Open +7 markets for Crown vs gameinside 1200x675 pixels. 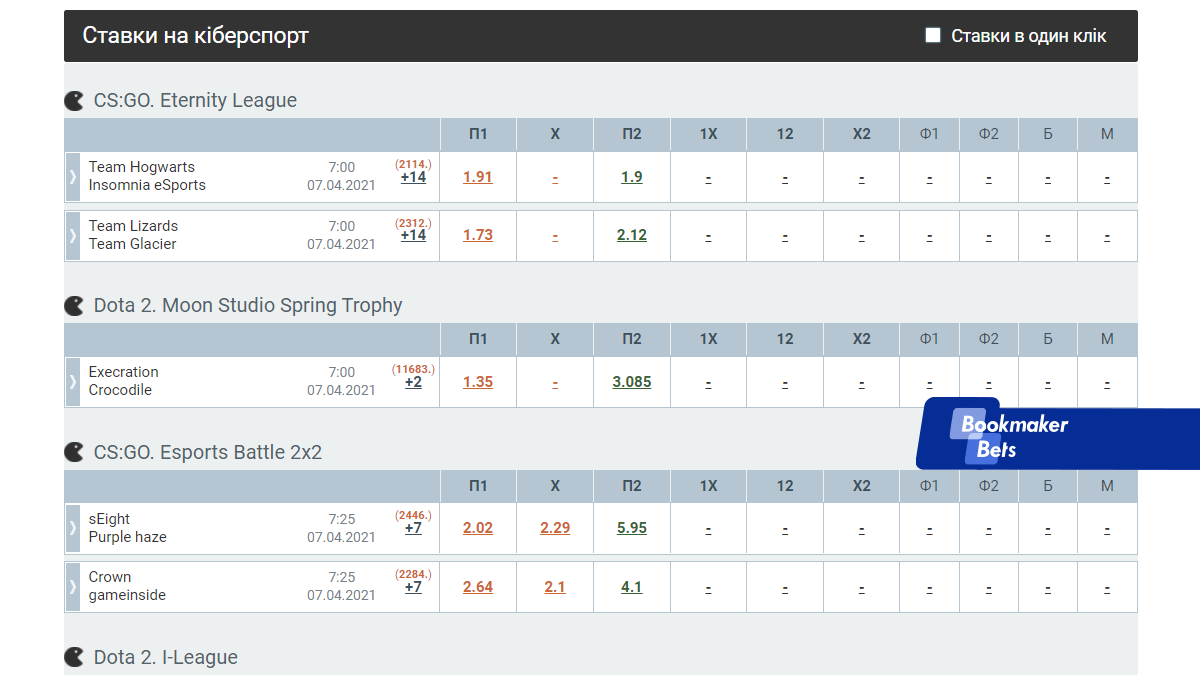click(413, 588)
